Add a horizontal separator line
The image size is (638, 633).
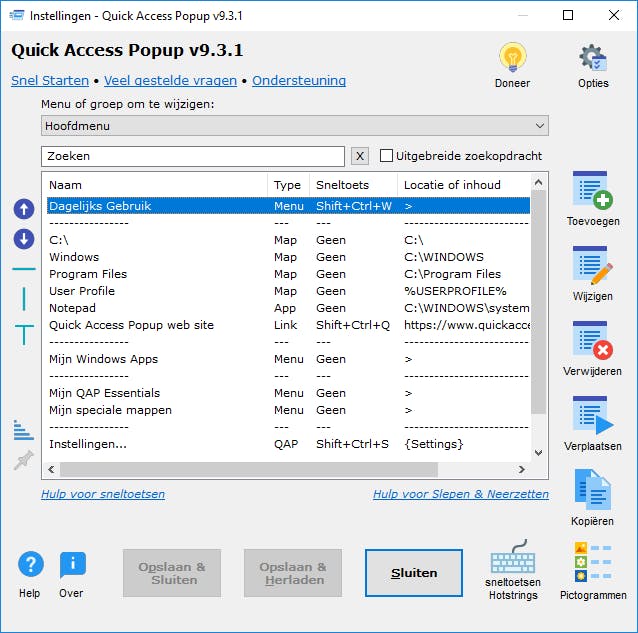[24, 269]
